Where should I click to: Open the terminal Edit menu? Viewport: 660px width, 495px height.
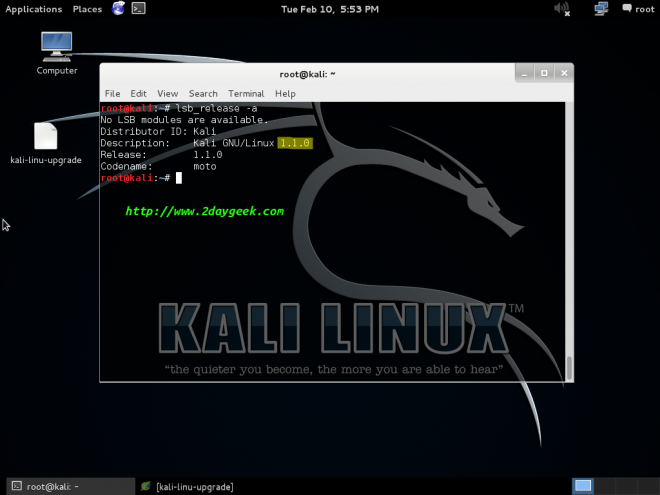coord(138,93)
